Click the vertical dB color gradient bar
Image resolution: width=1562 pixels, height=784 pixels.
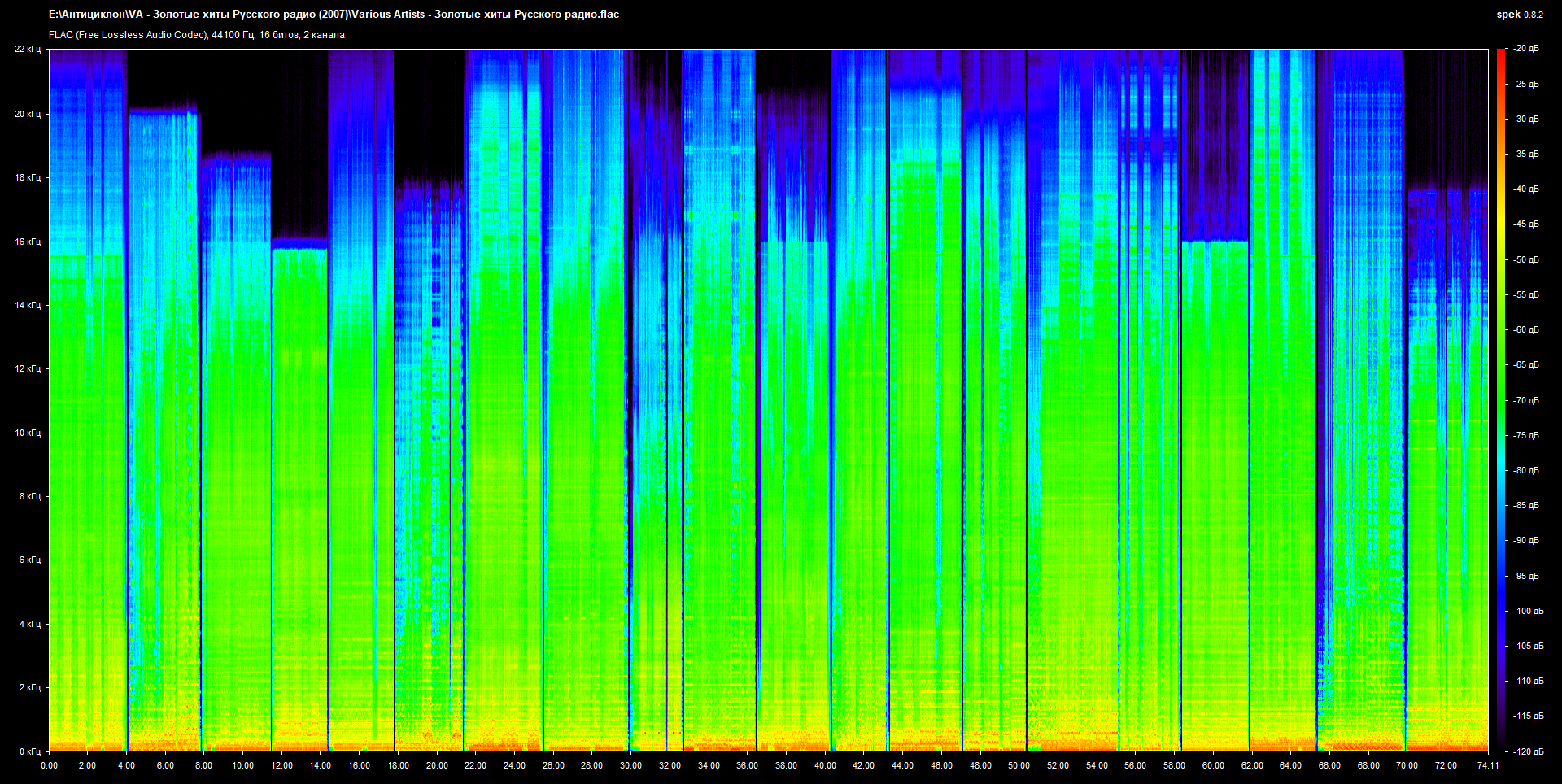click(1501, 399)
